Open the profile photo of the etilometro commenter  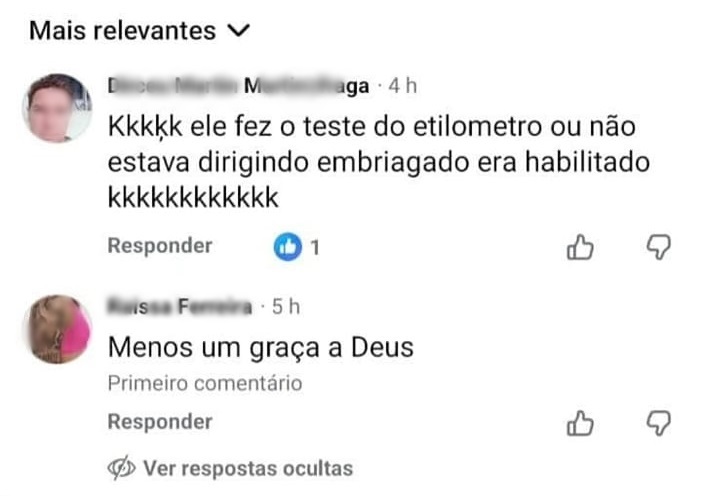[x=56, y=108]
